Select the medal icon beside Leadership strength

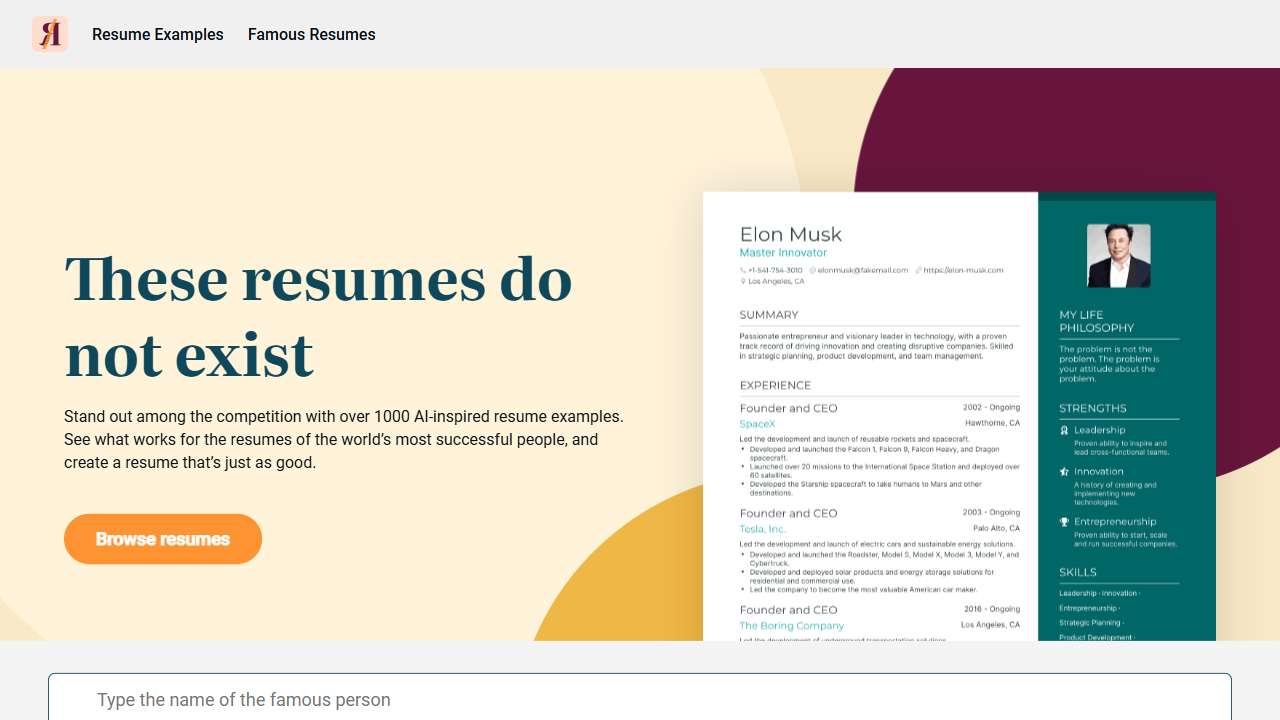[1064, 430]
